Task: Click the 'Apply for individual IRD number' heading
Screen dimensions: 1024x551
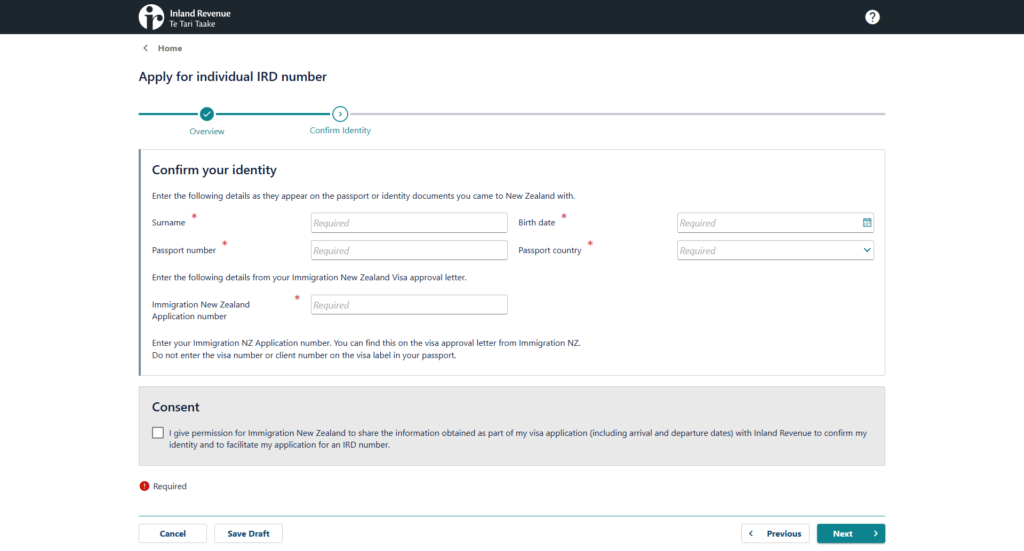Action: point(232,76)
